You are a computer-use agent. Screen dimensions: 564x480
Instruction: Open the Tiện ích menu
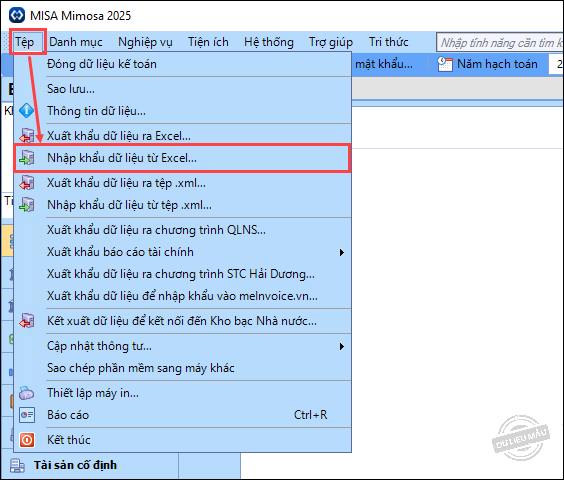[x=208, y=42]
